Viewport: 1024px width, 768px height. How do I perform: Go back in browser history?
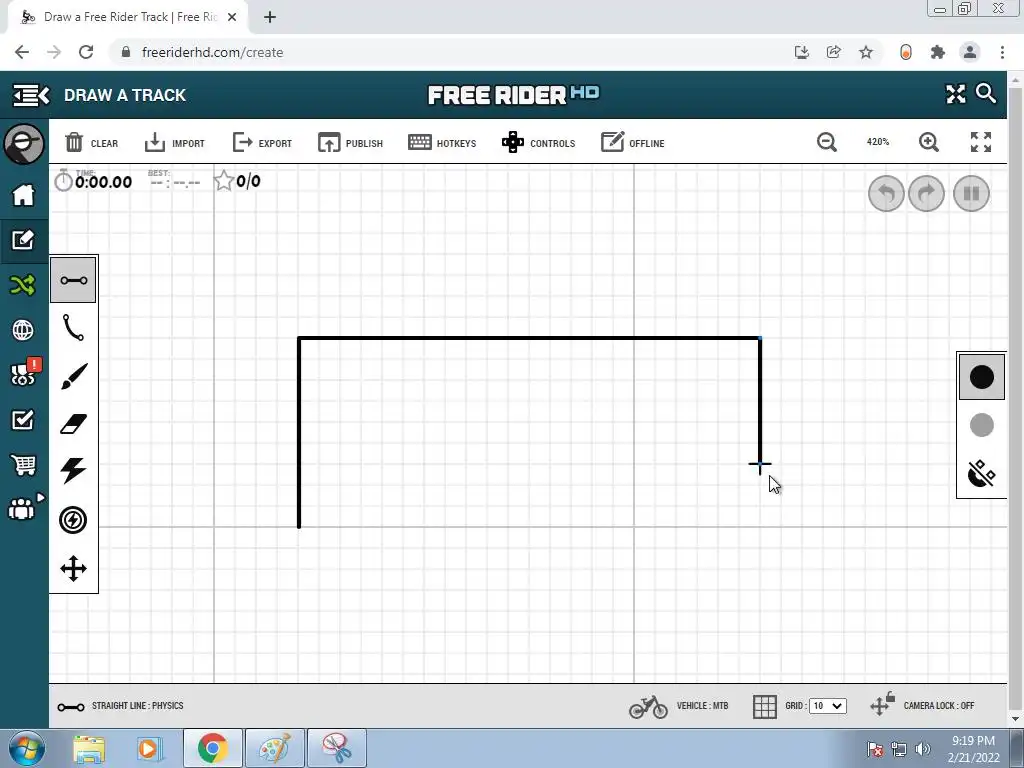click(22, 52)
